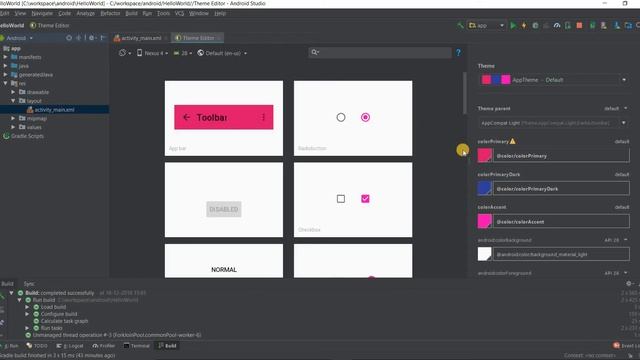Open the Profile gauge icon in toolbar

[x=557, y=25]
